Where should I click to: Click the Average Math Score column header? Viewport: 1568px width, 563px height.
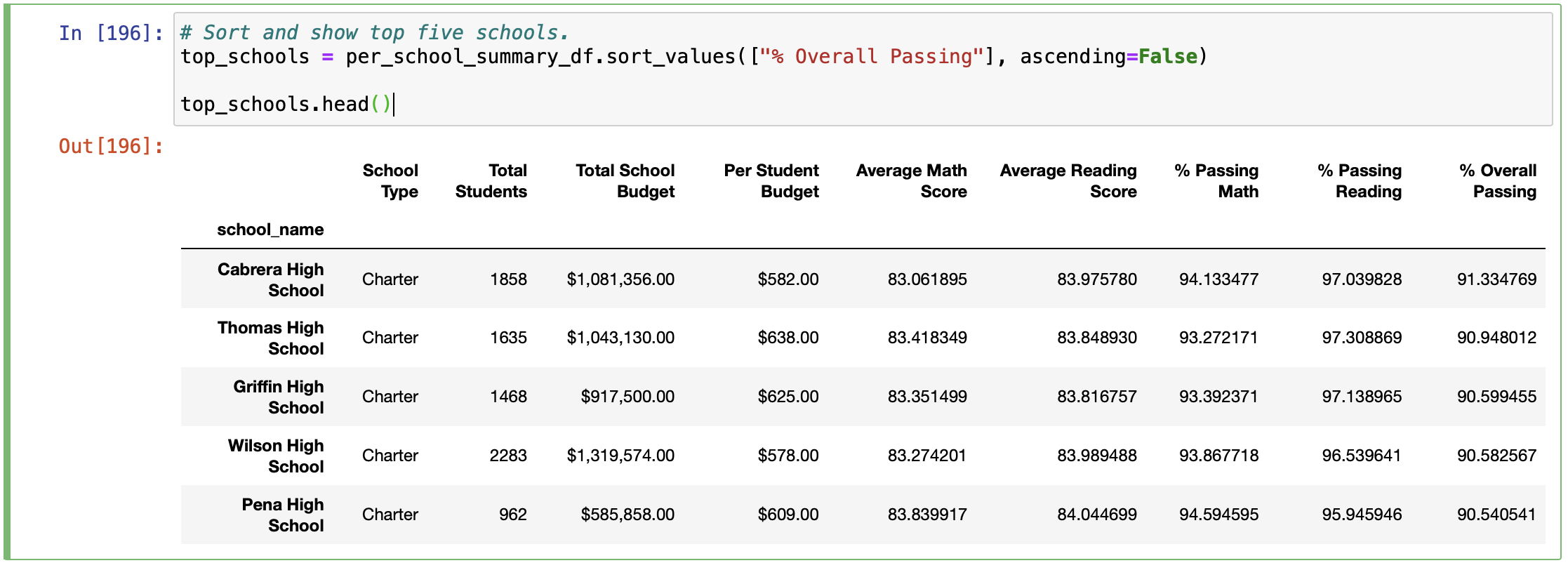coord(911,181)
